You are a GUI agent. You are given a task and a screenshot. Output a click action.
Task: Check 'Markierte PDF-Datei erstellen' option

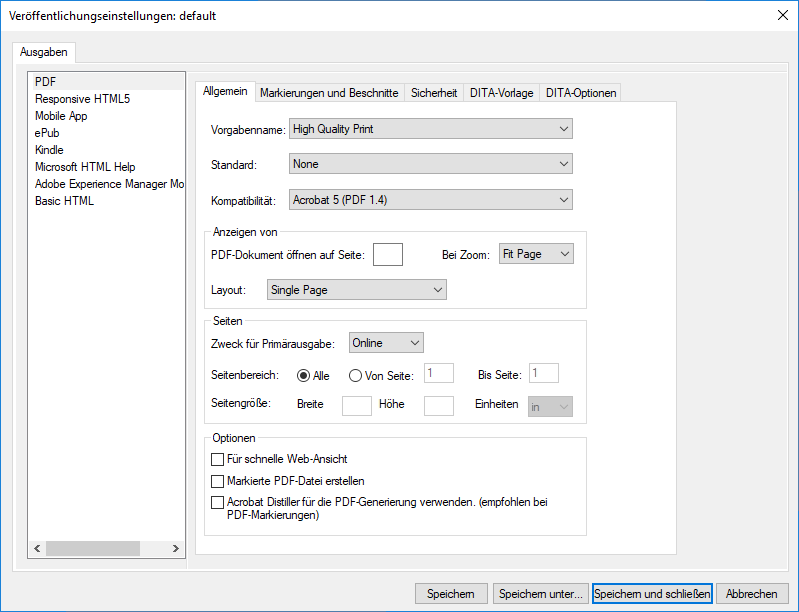point(218,481)
